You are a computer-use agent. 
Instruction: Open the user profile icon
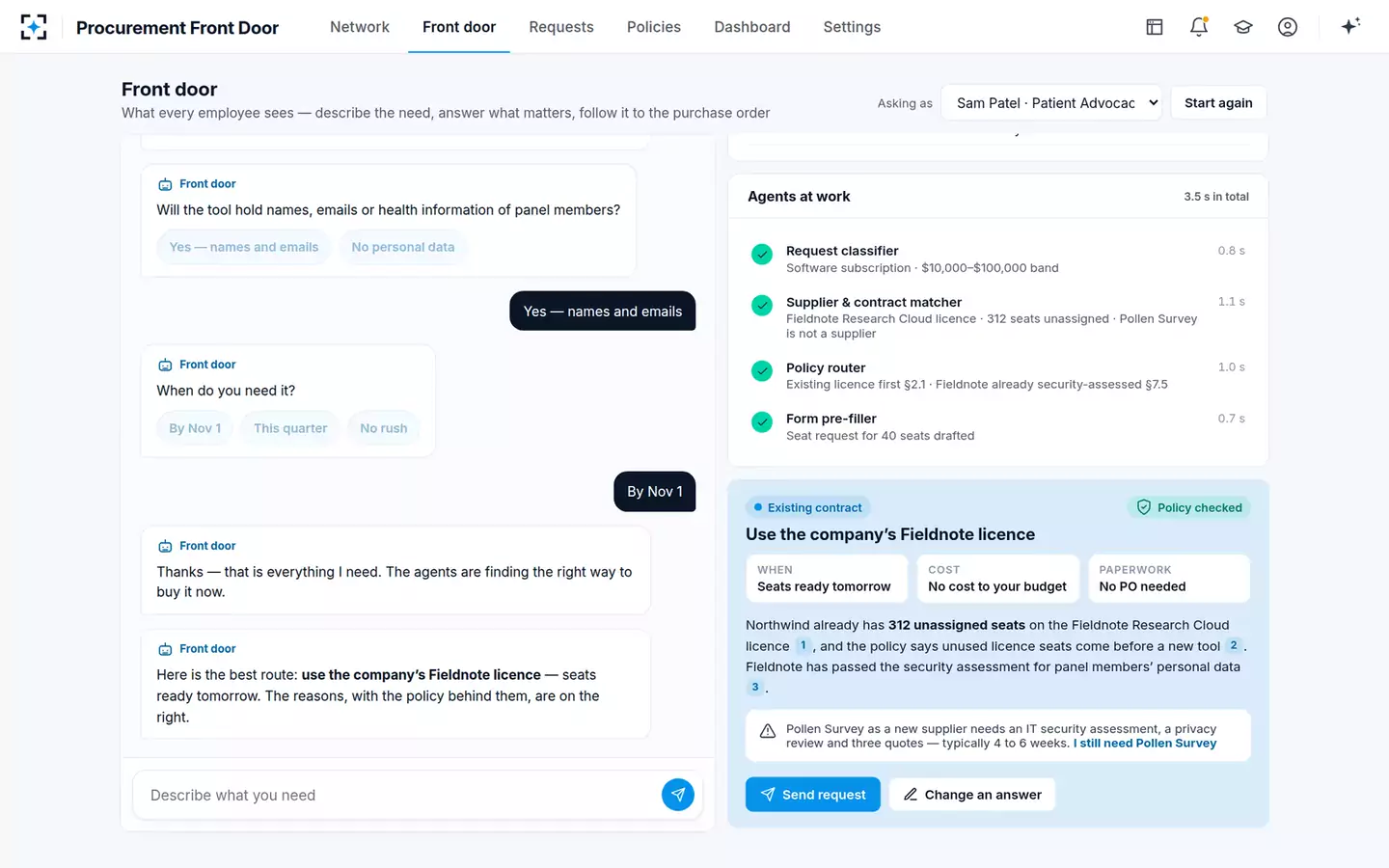1288,27
